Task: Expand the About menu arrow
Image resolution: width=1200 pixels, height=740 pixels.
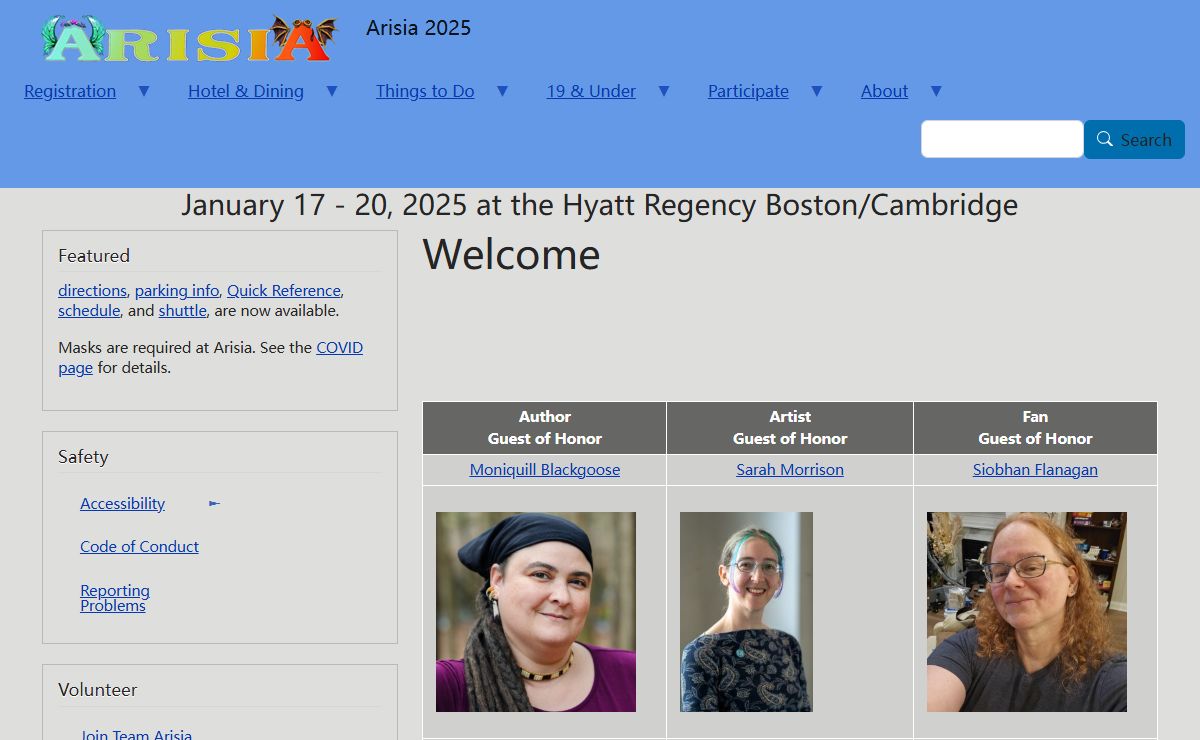Action: (936, 91)
